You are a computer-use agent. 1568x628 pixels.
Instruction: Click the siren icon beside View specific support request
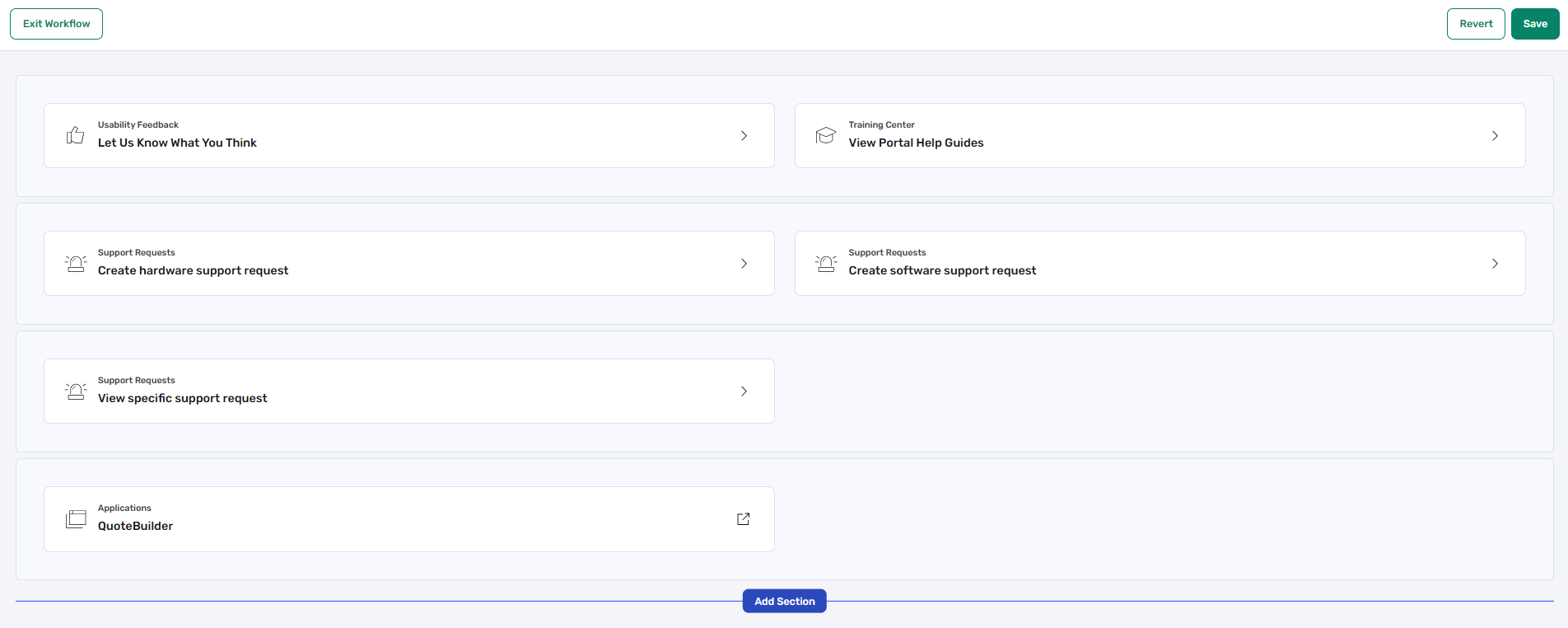pos(76,391)
